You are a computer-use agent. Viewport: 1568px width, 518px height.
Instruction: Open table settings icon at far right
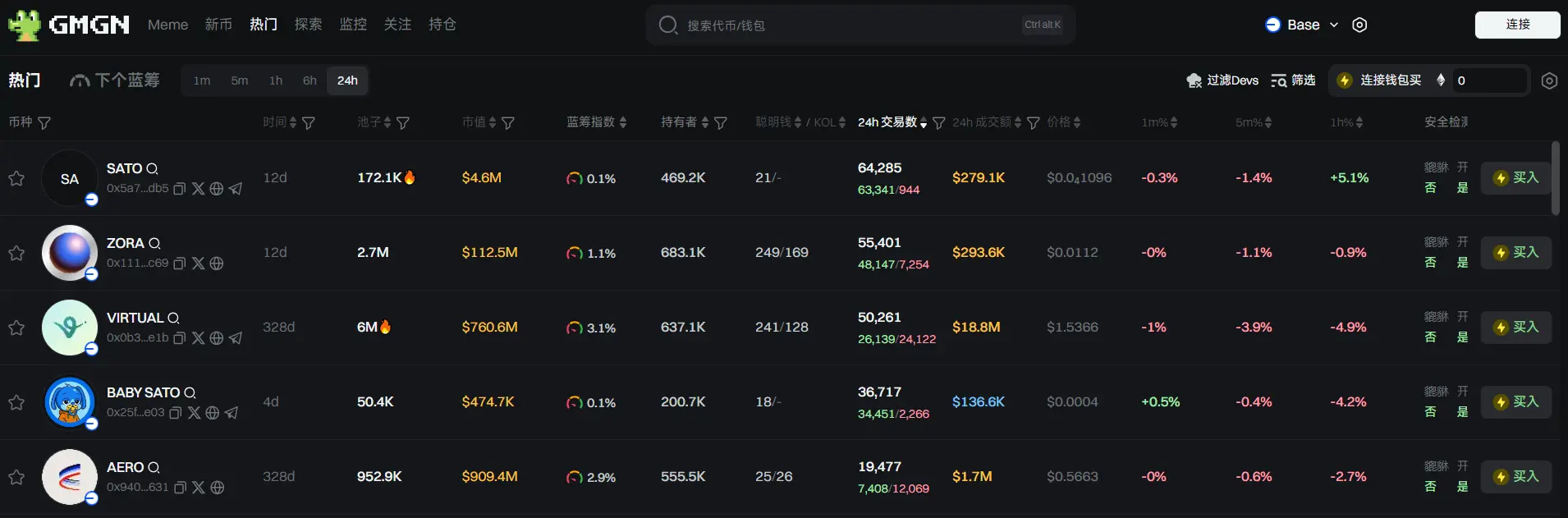[x=1549, y=80]
